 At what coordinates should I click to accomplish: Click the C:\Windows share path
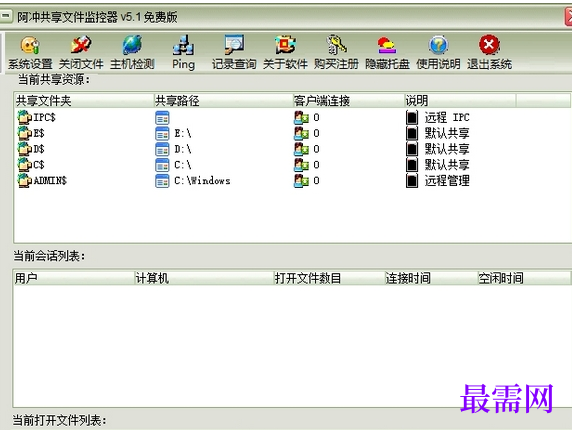[193, 181]
